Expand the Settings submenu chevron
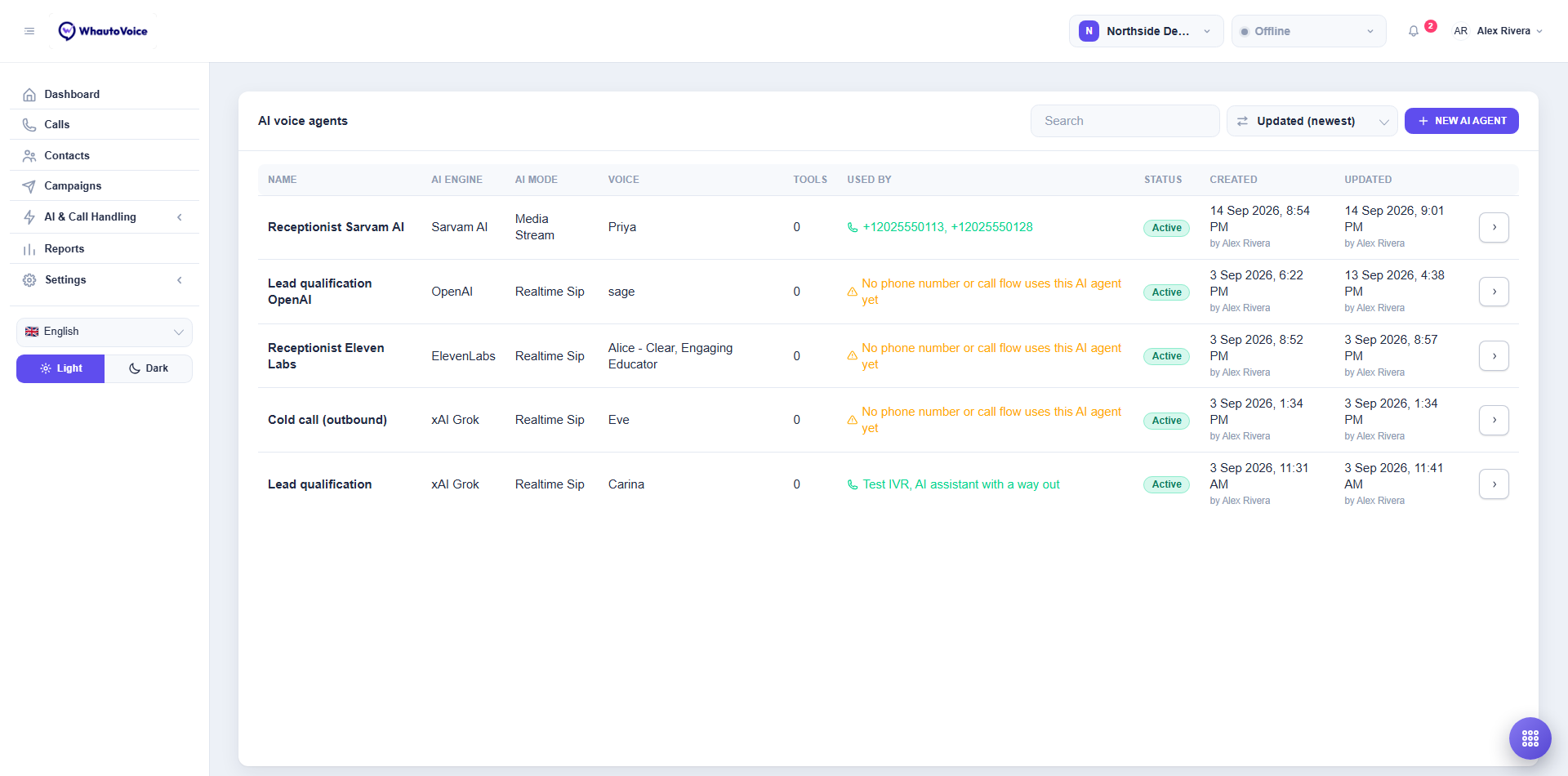1568x776 pixels. (180, 280)
